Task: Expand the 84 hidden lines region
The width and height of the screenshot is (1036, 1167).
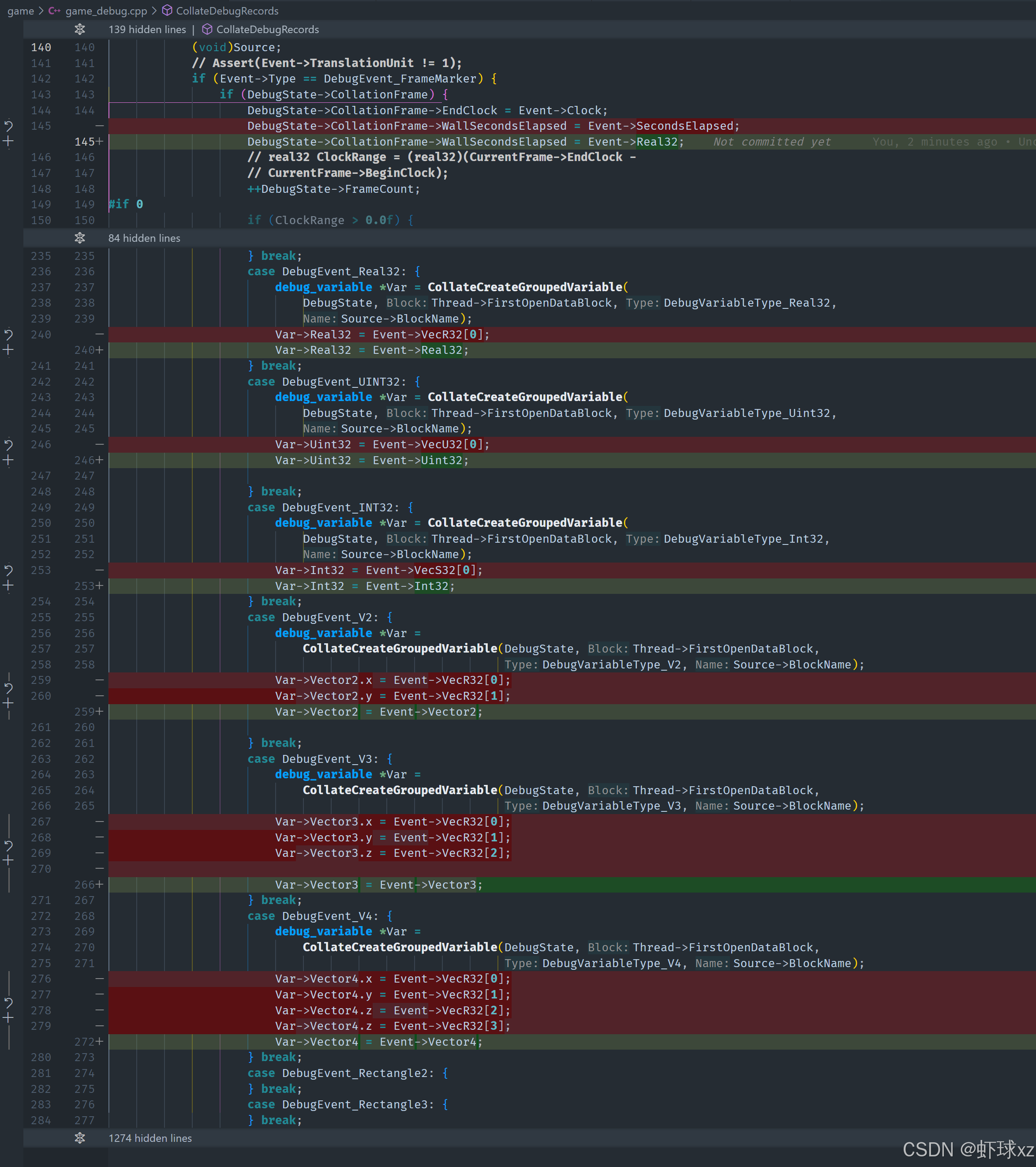Action: [80, 238]
